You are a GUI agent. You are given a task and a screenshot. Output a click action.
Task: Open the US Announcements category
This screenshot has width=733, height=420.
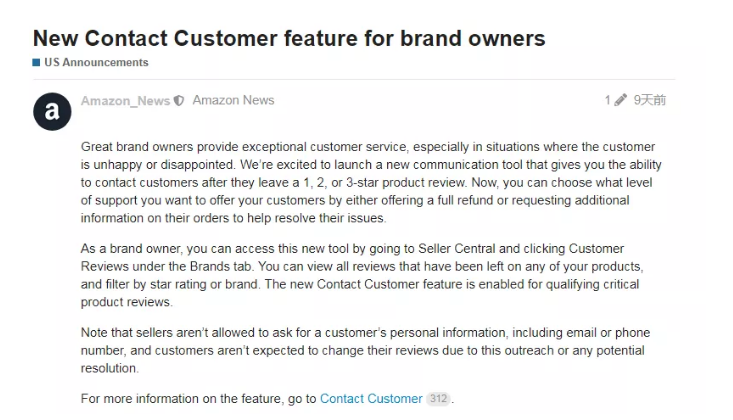96,63
